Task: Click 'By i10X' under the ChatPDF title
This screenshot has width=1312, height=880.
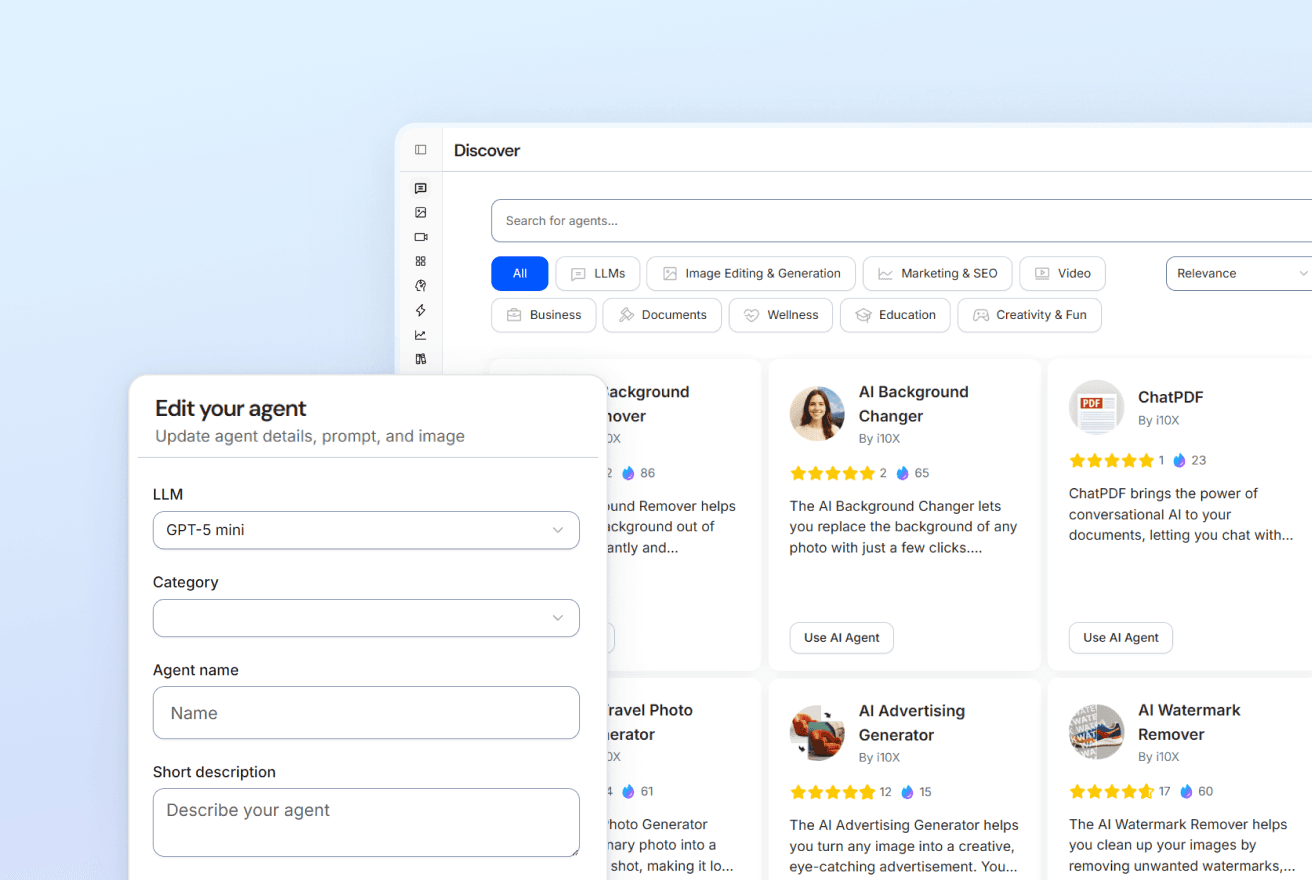Action: click(x=1159, y=421)
